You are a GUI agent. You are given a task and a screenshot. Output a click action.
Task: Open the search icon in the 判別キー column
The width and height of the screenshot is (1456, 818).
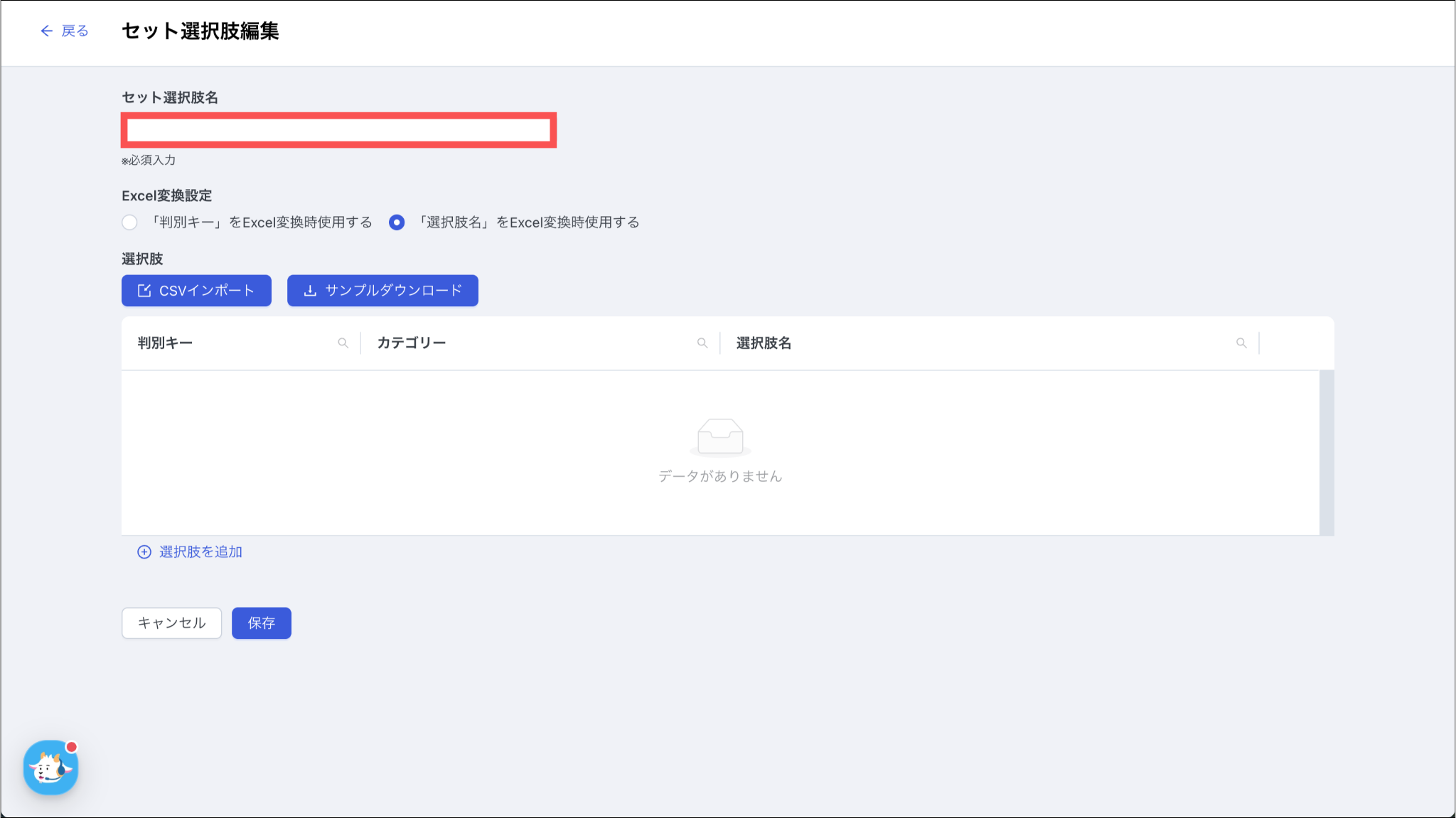pos(343,343)
